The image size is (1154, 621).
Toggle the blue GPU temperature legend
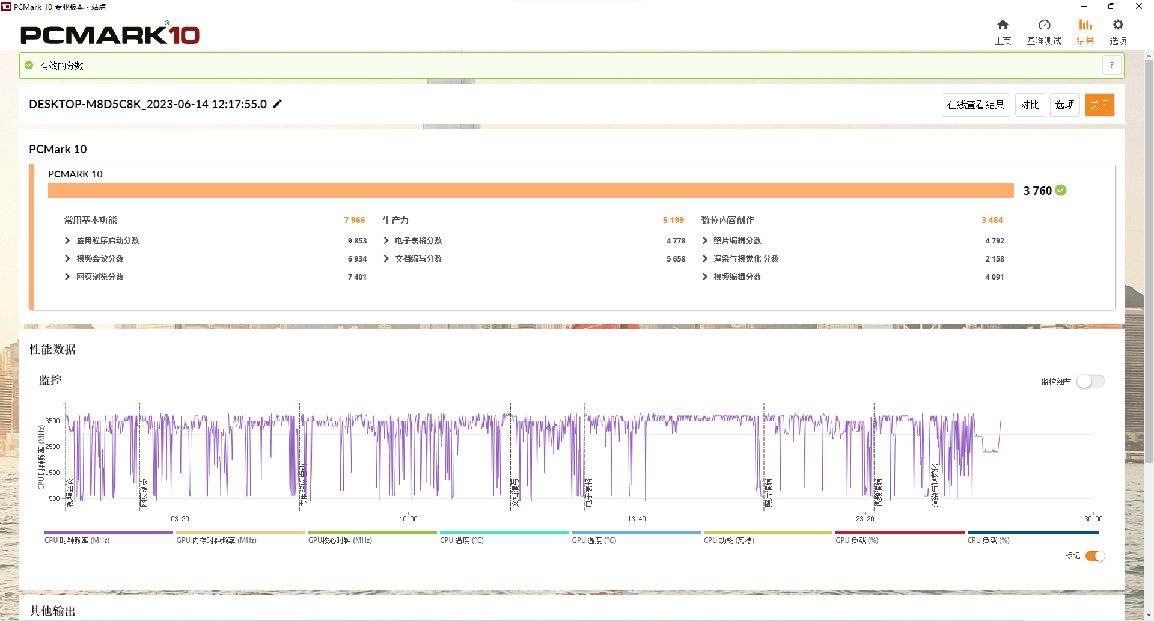[636, 537]
